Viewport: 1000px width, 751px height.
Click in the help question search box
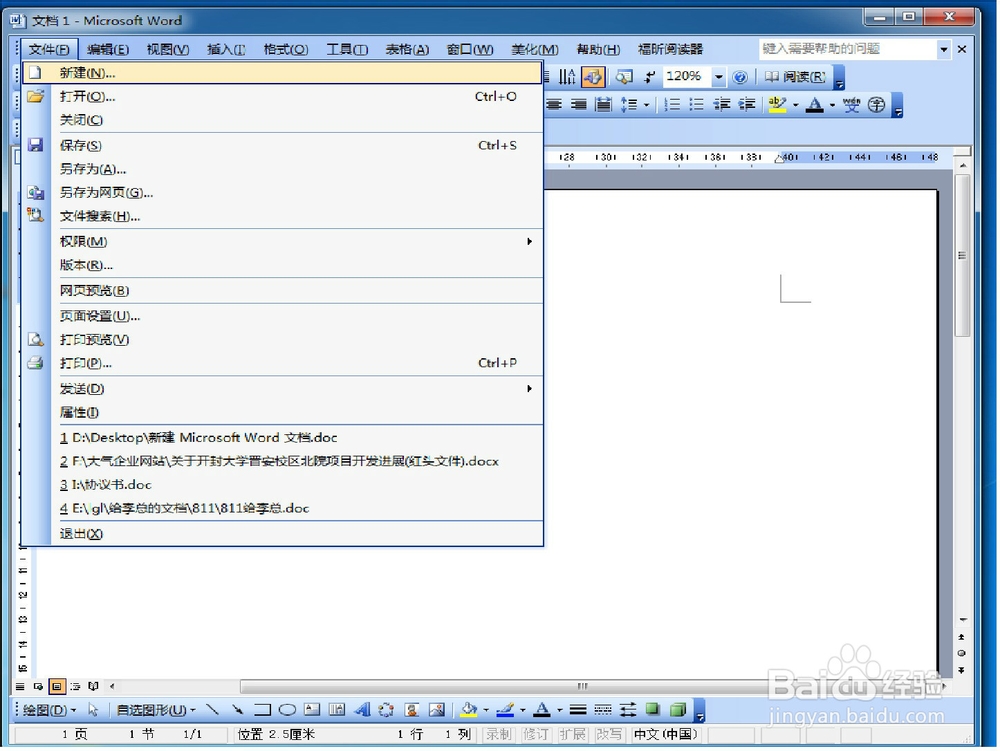pyautogui.click(x=847, y=48)
